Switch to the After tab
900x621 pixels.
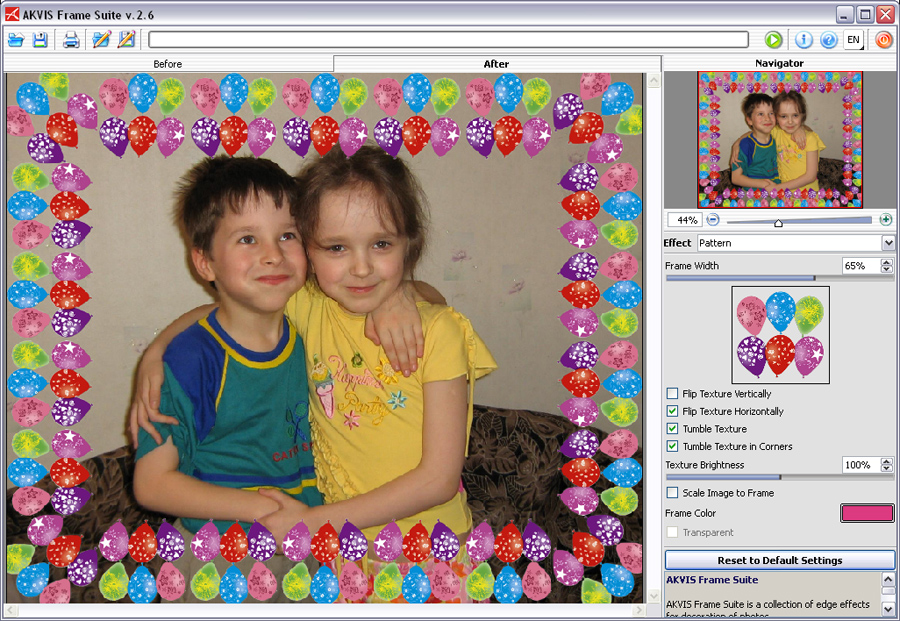[496, 64]
